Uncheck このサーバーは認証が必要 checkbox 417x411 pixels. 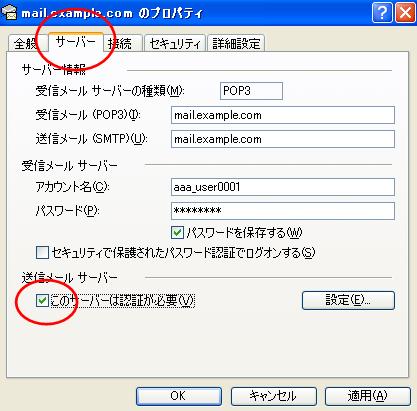click(x=42, y=301)
